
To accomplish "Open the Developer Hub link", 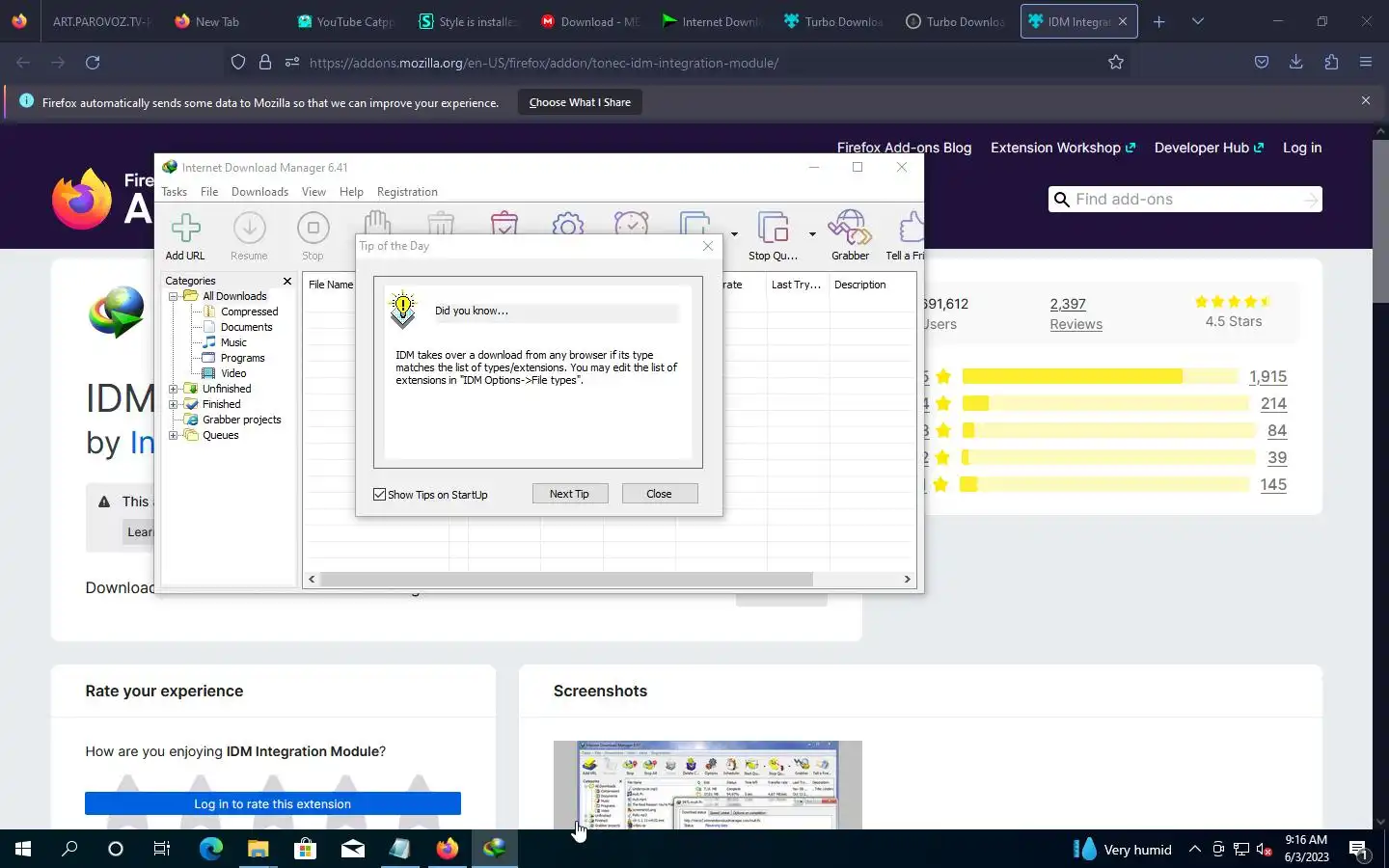I will (1209, 148).
